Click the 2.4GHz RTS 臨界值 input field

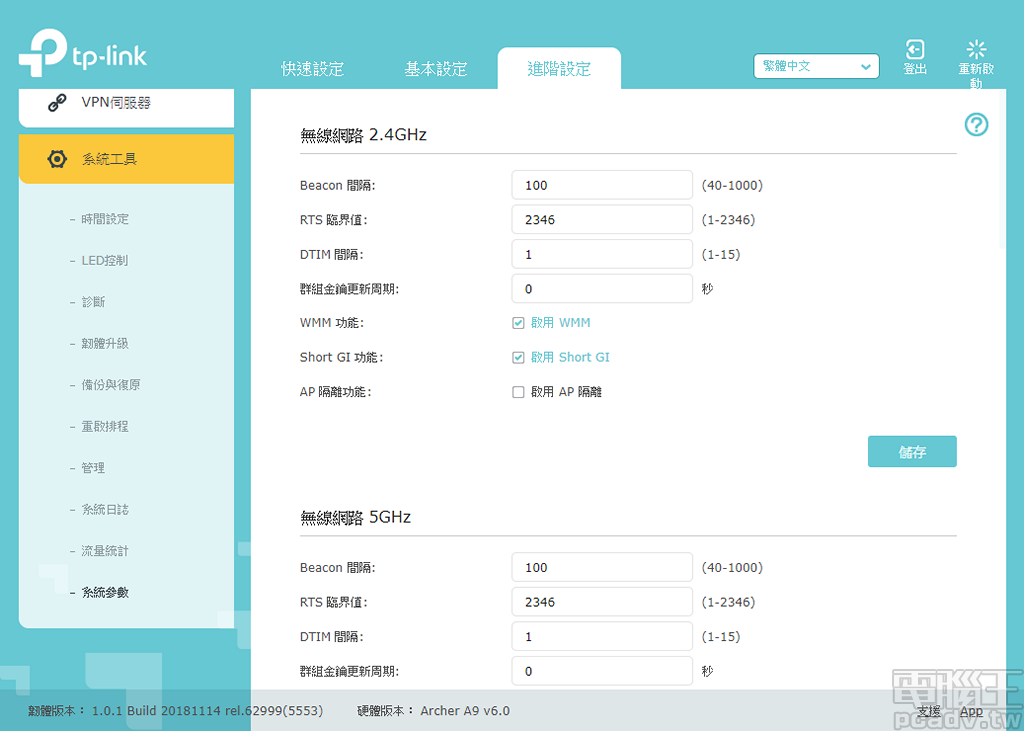click(x=601, y=220)
